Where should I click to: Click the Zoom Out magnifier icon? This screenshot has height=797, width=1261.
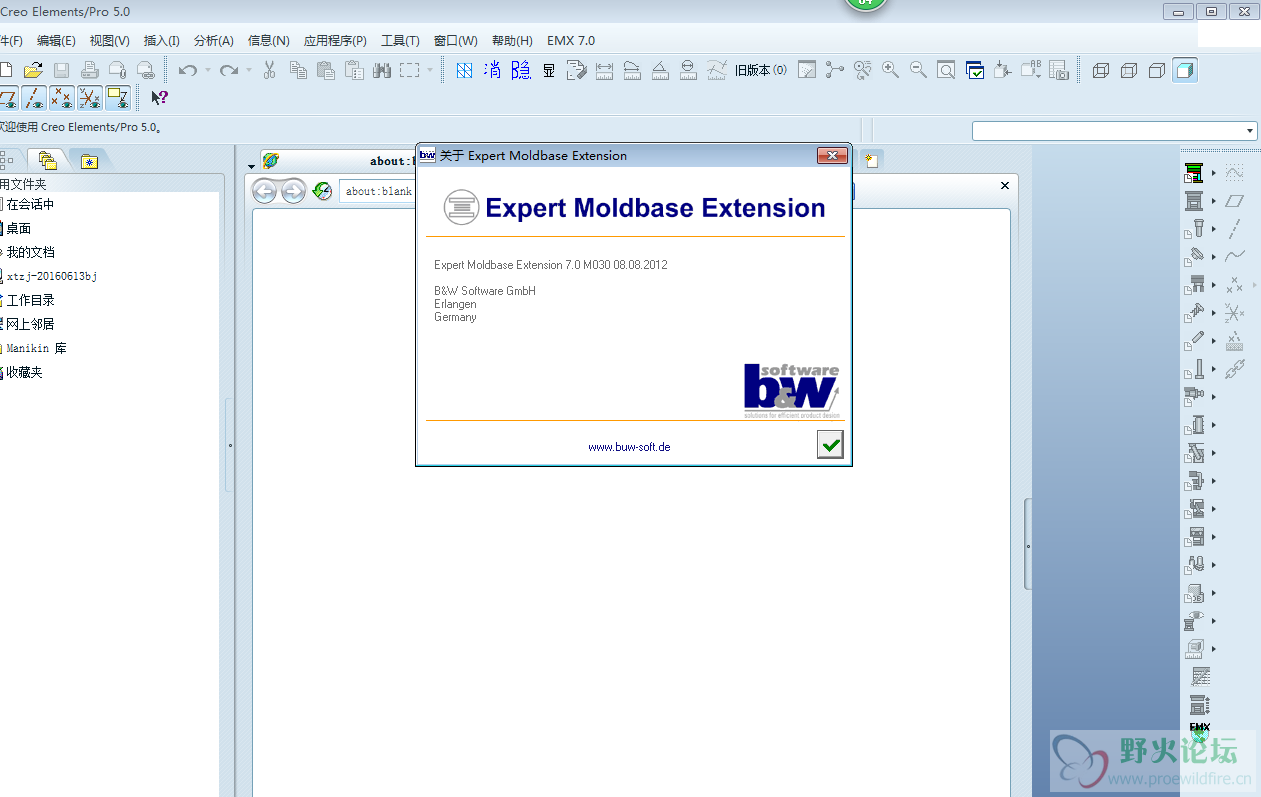click(918, 70)
